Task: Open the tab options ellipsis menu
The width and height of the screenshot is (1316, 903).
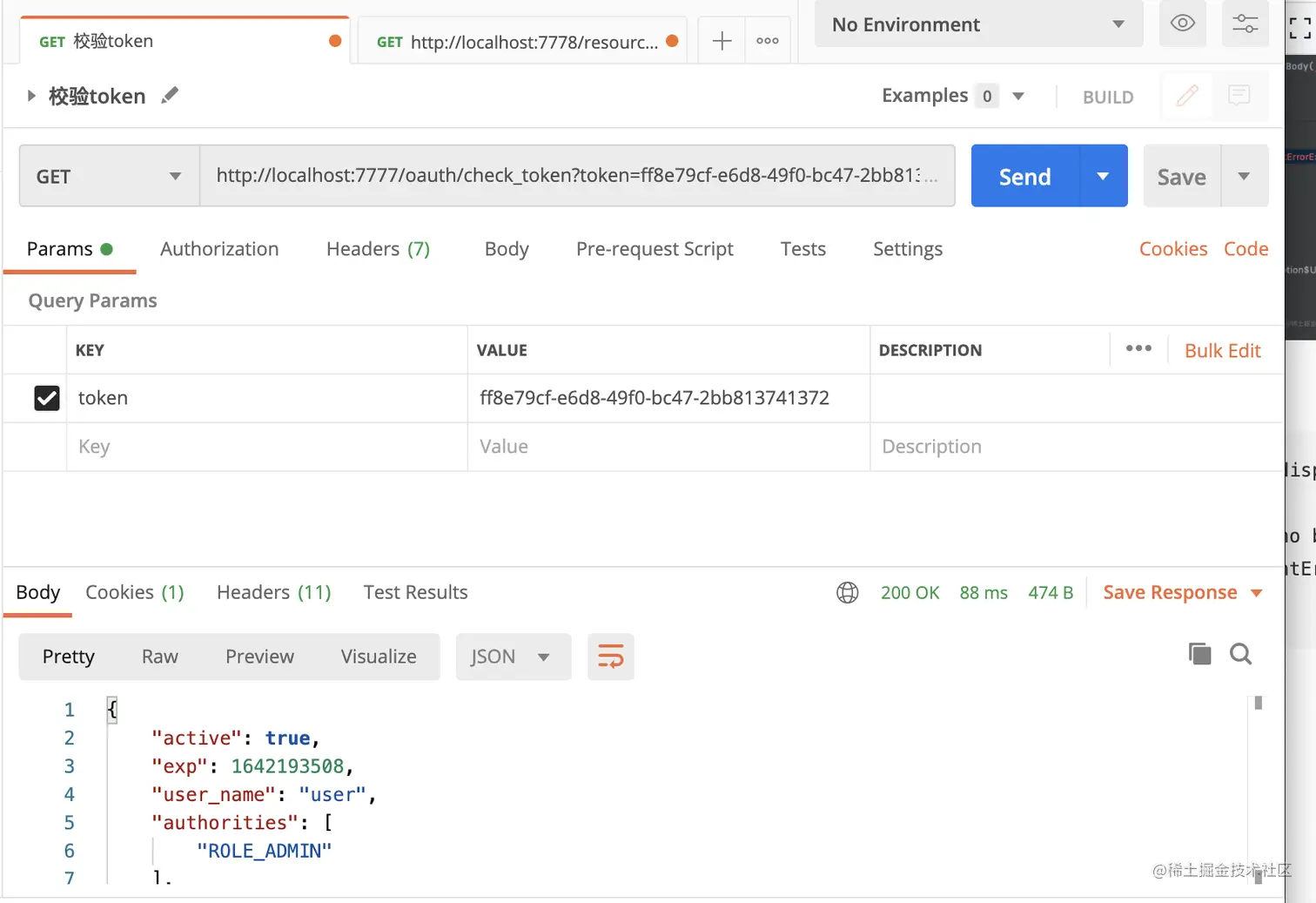Action: (767, 41)
